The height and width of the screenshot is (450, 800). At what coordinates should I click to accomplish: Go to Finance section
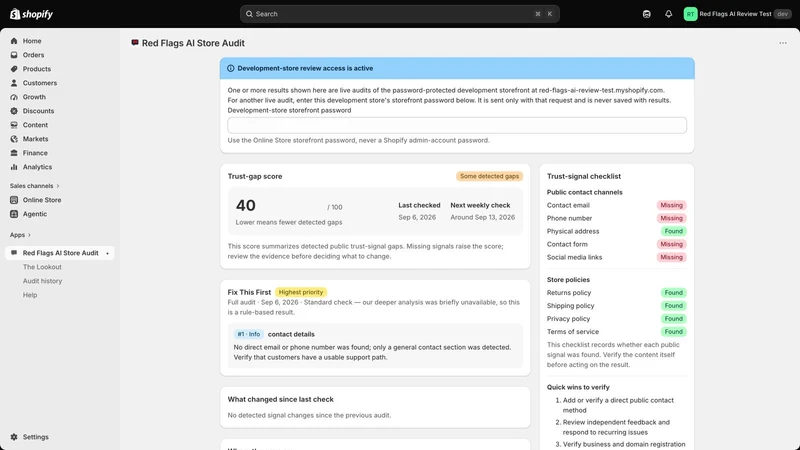[x=35, y=153]
